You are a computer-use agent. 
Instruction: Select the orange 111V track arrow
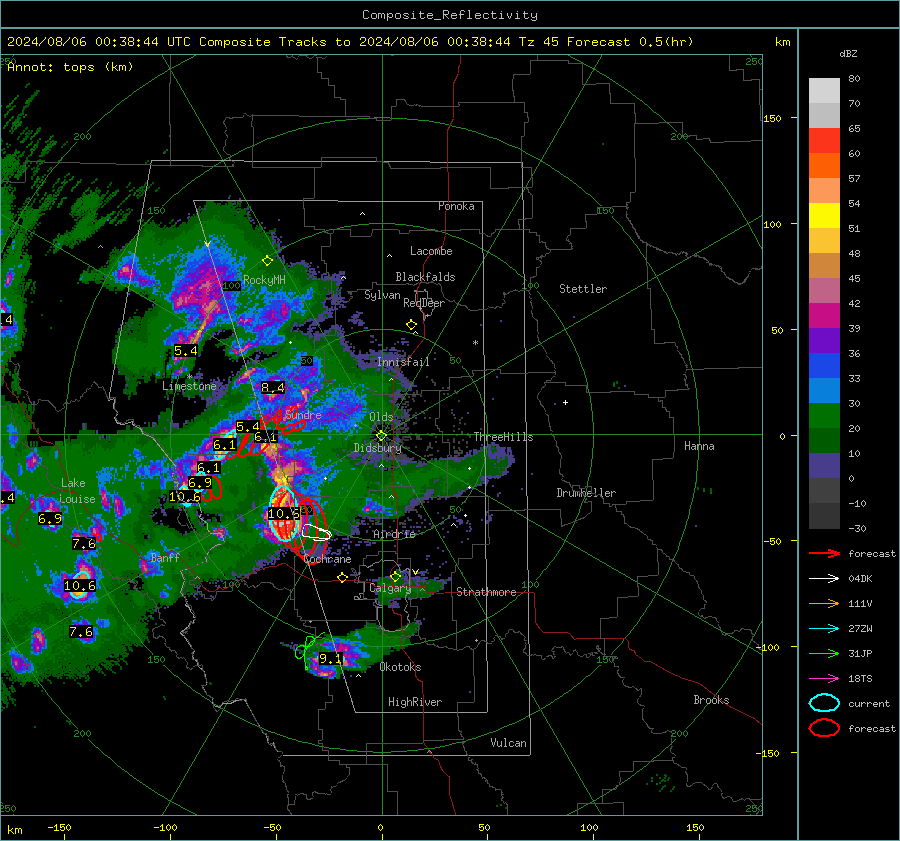pos(824,603)
